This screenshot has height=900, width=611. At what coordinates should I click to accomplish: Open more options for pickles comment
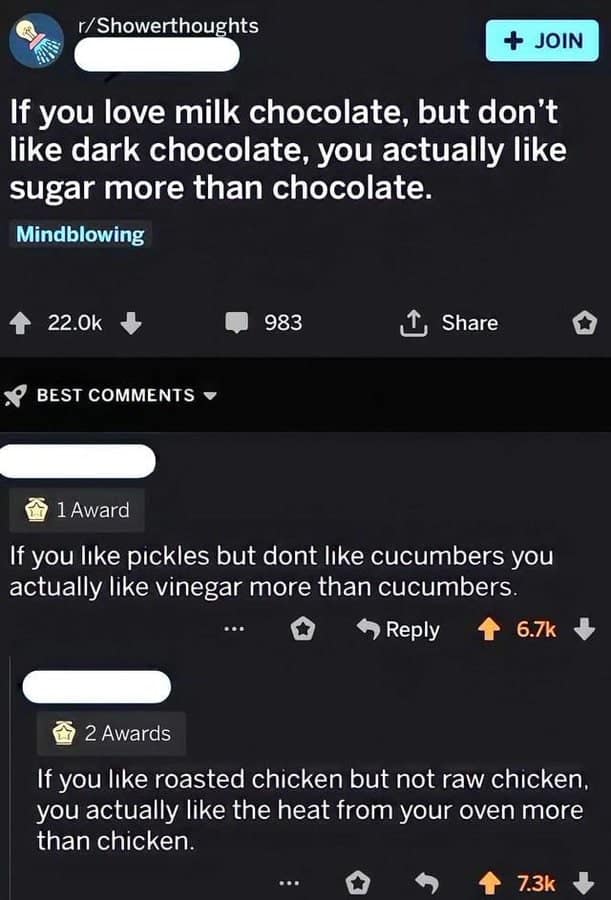234,630
